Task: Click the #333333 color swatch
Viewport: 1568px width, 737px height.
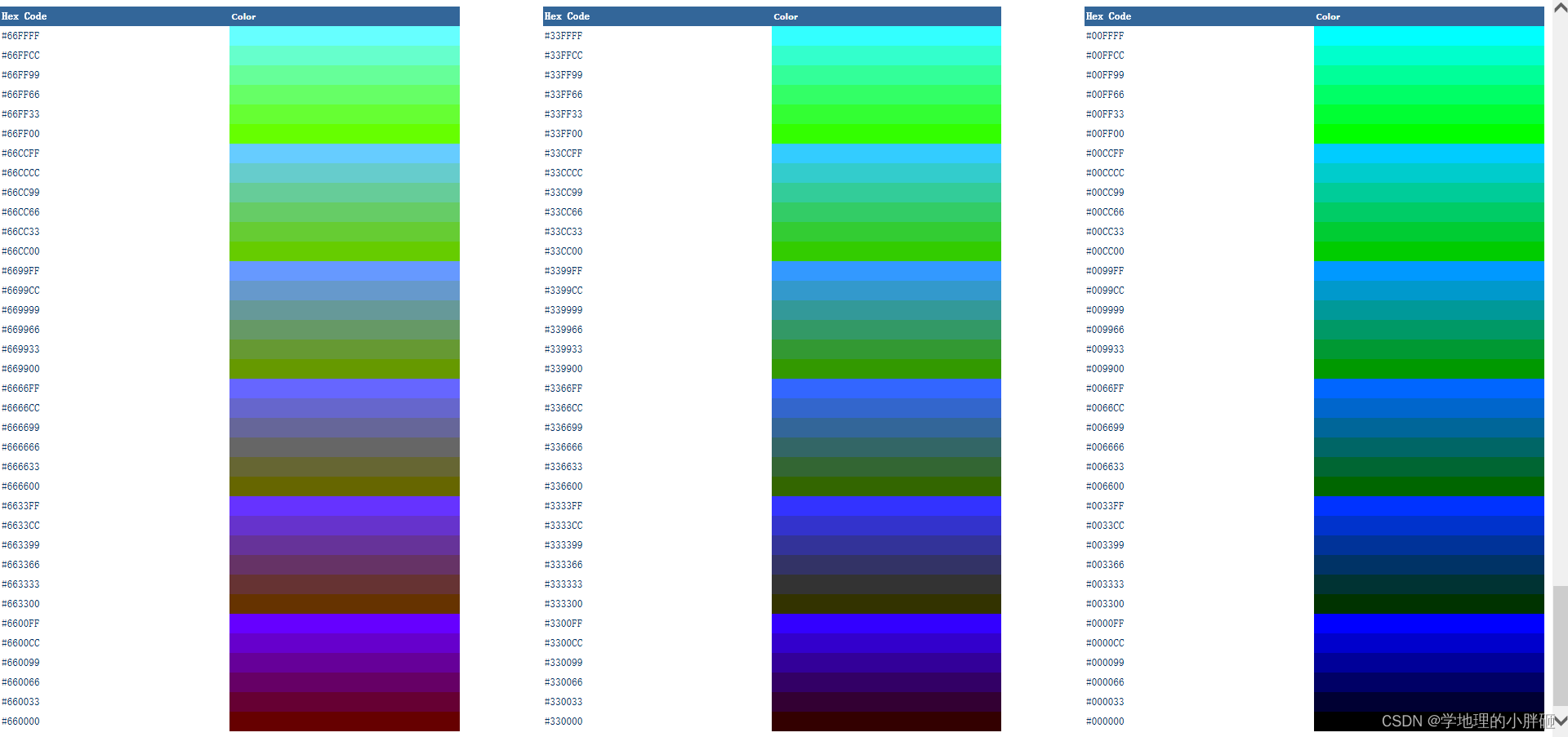Action: [886, 584]
